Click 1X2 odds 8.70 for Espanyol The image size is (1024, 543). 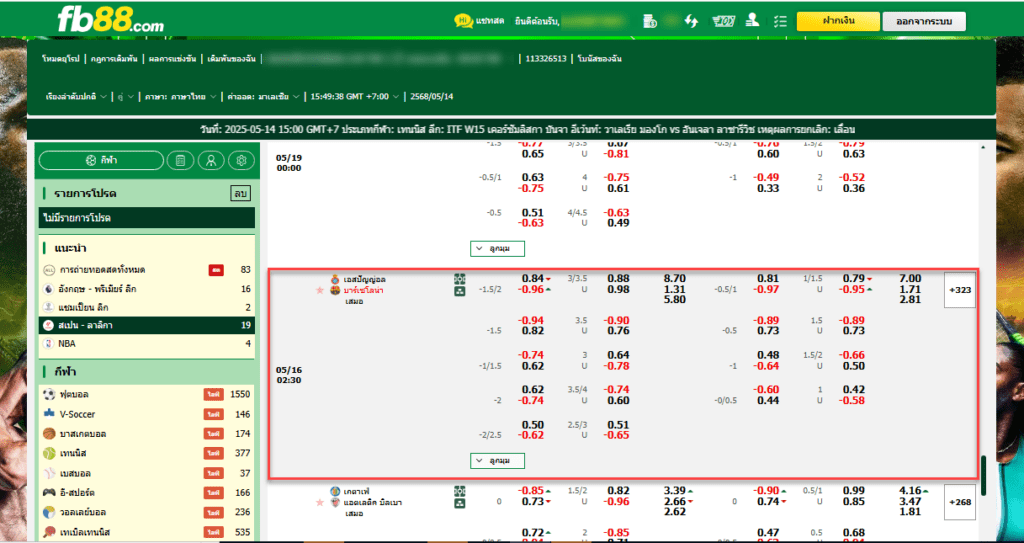[675, 279]
